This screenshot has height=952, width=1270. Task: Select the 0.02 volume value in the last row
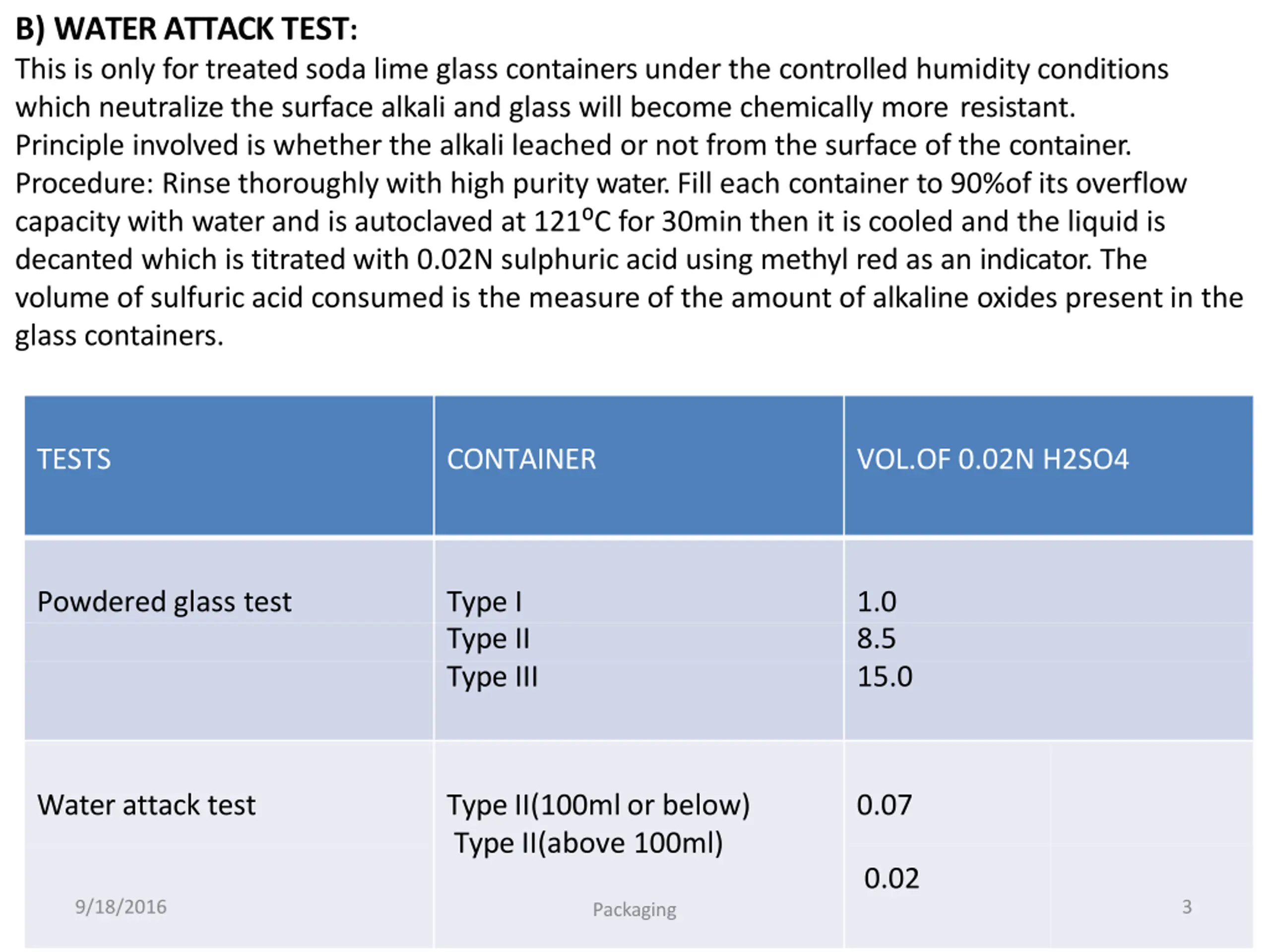click(x=891, y=879)
